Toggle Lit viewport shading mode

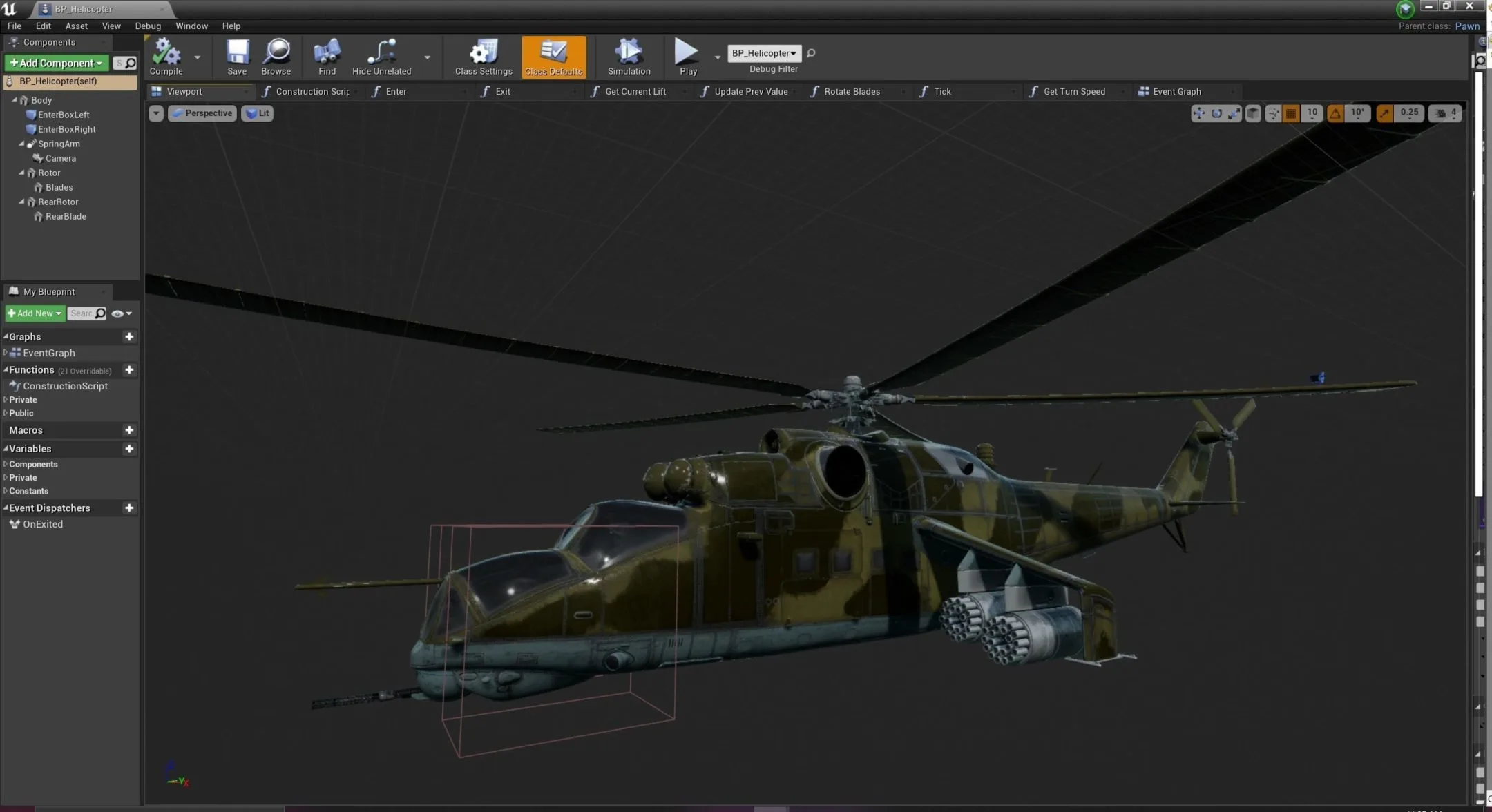257,112
